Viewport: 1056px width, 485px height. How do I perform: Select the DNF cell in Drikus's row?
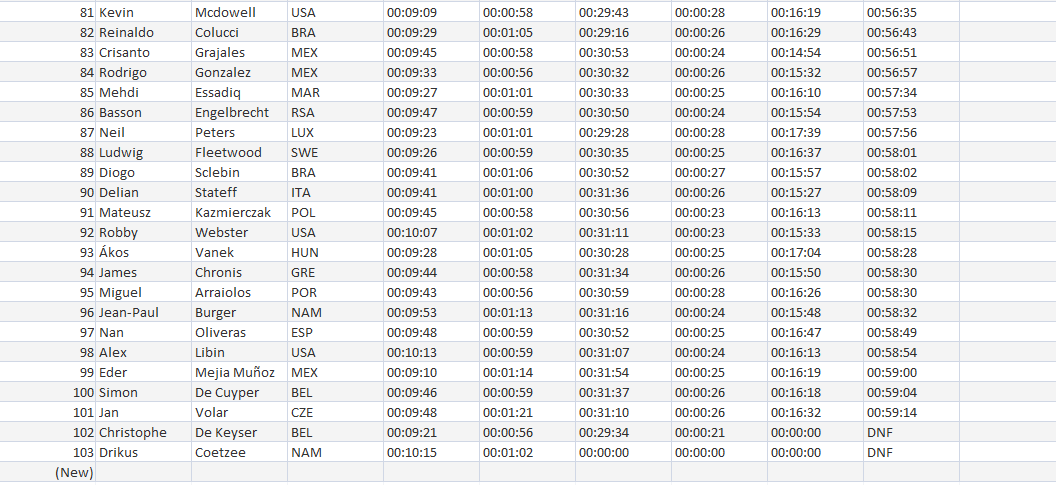[911, 453]
